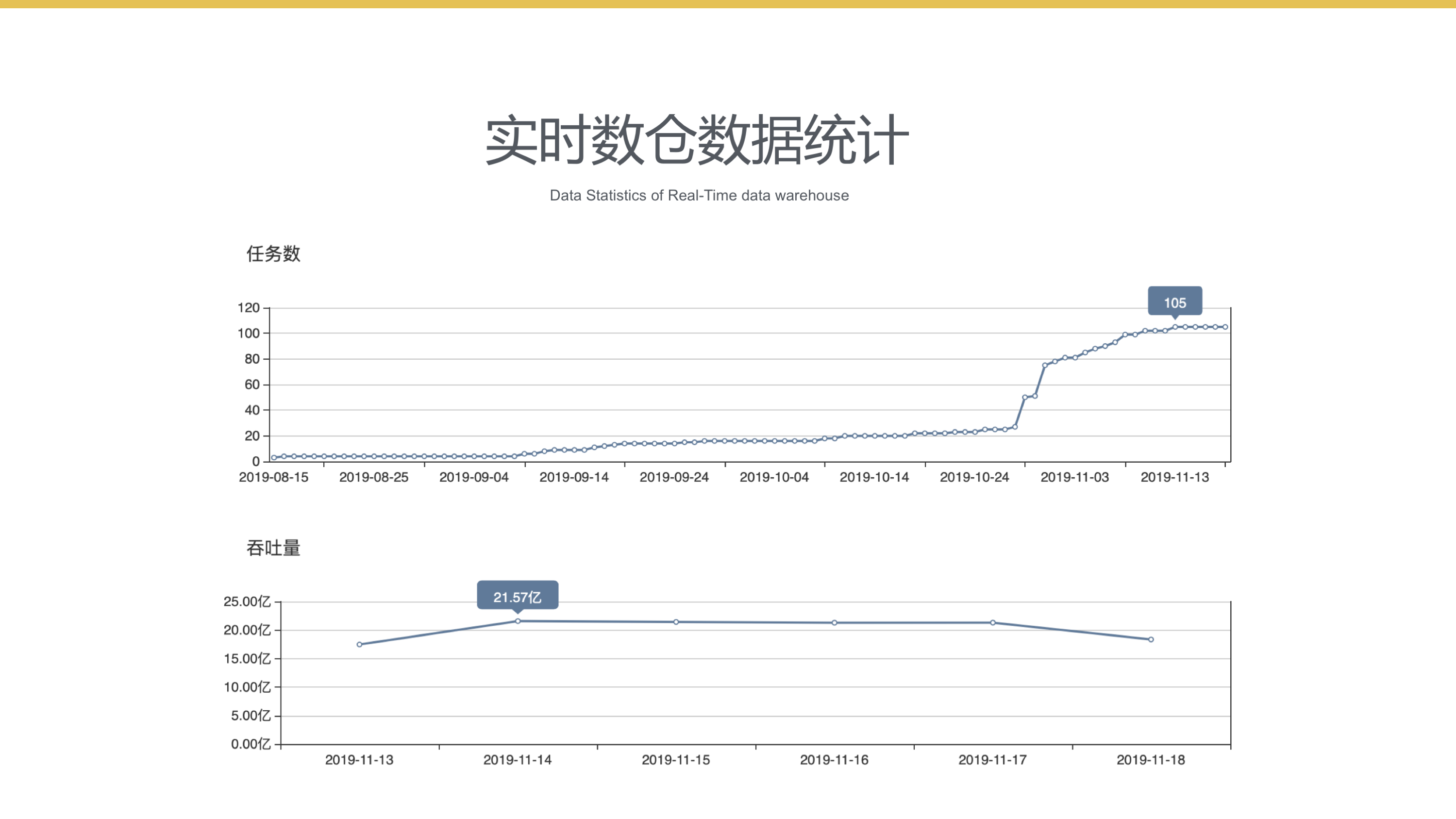Click the 10.00亿 y-axis value

[247, 687]
